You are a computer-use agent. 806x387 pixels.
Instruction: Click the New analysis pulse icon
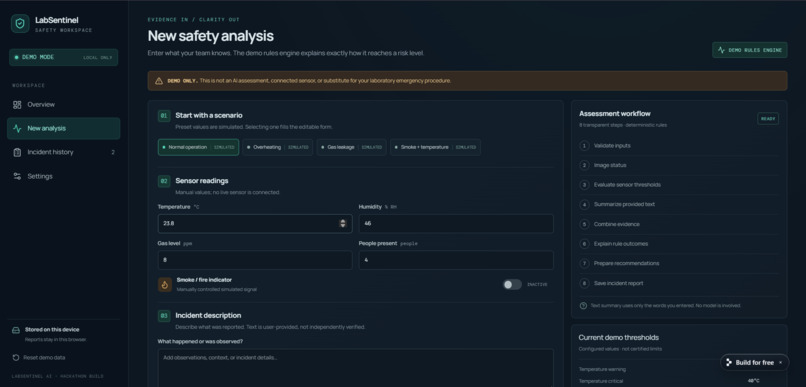[17, 128]
